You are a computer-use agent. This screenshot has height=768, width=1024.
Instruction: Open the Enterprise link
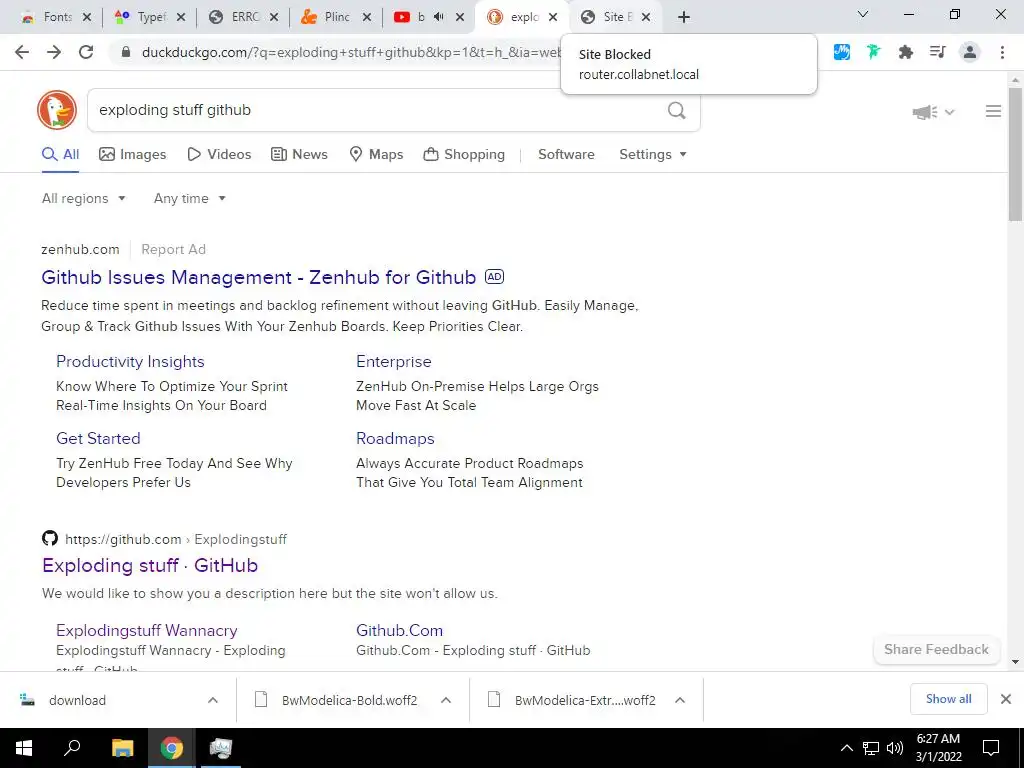pos(394,362)
